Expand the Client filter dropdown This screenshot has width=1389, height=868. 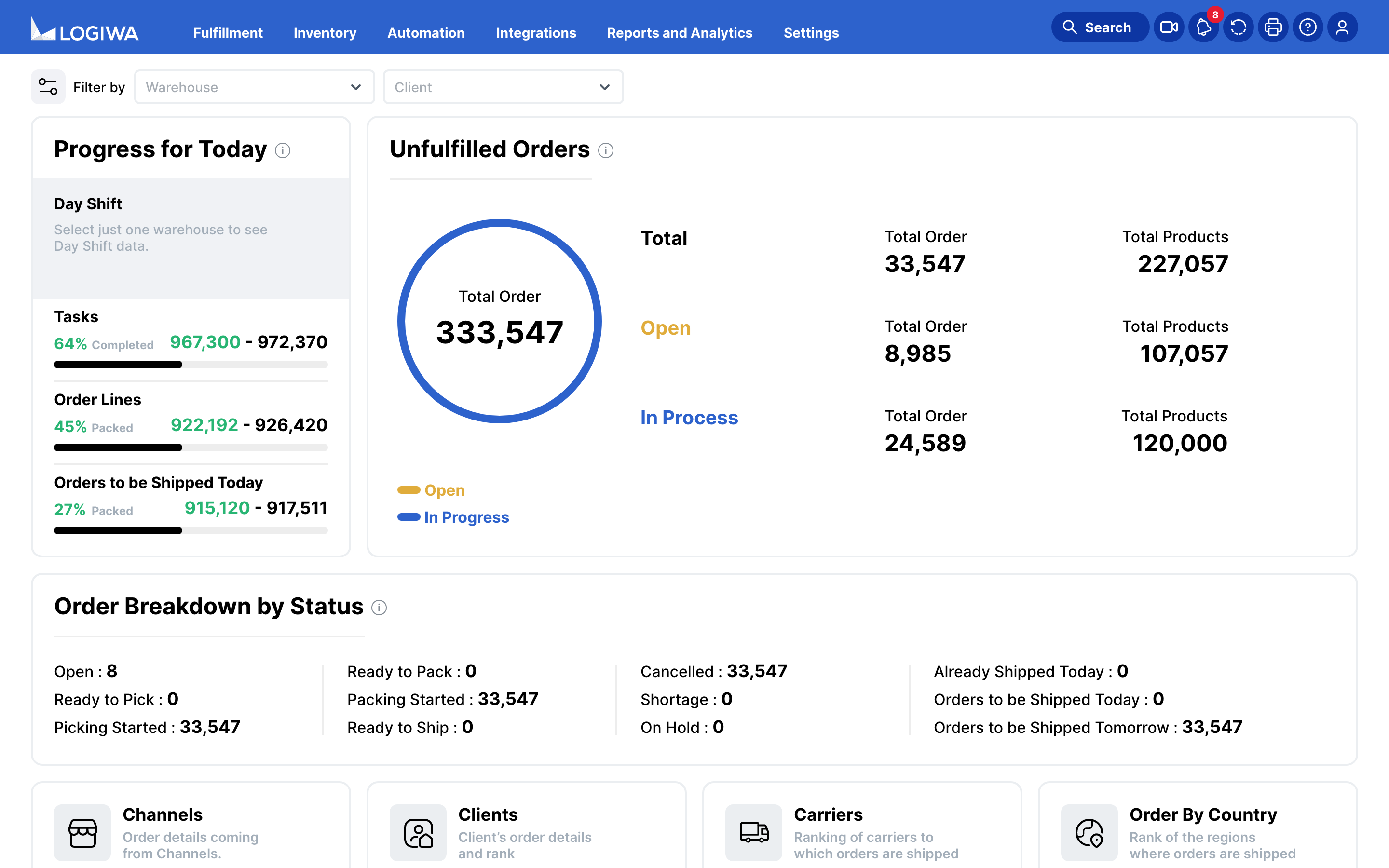coord(503,87)
